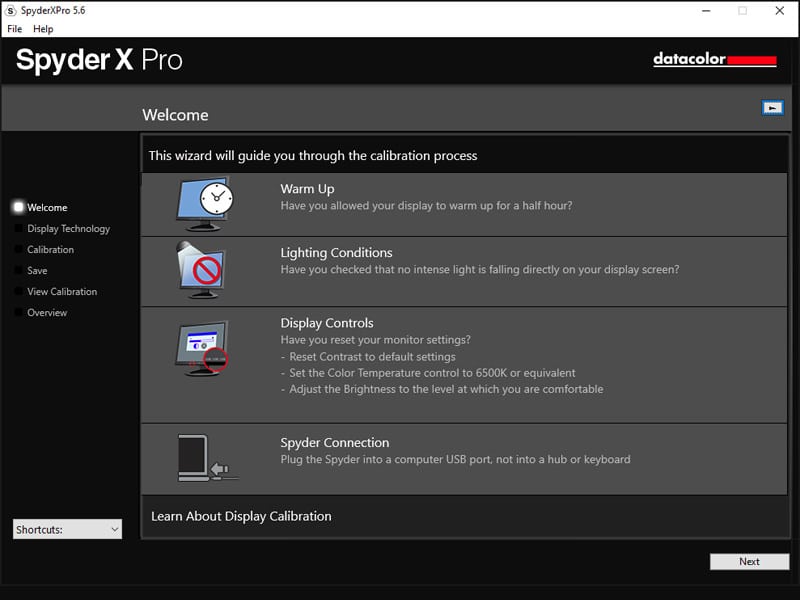Open the File menu
Screen dimensions: 800x600
pos(15,29)
